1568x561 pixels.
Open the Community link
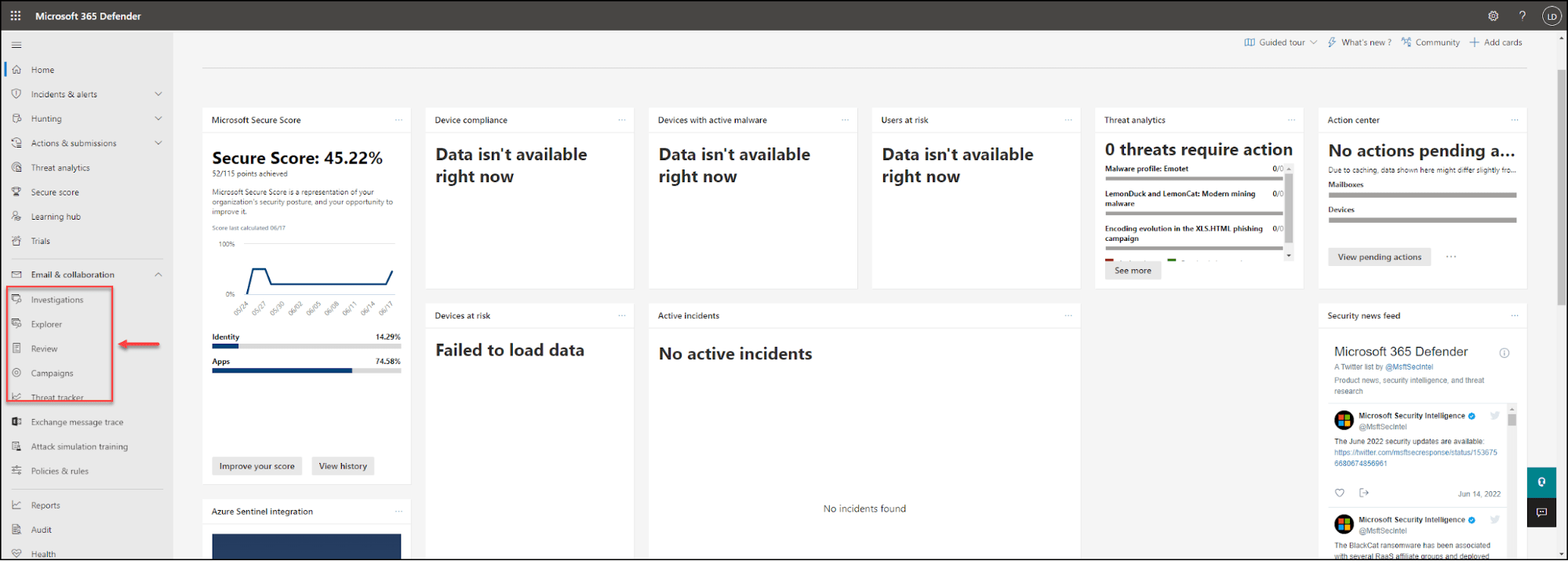(1431, 42)
